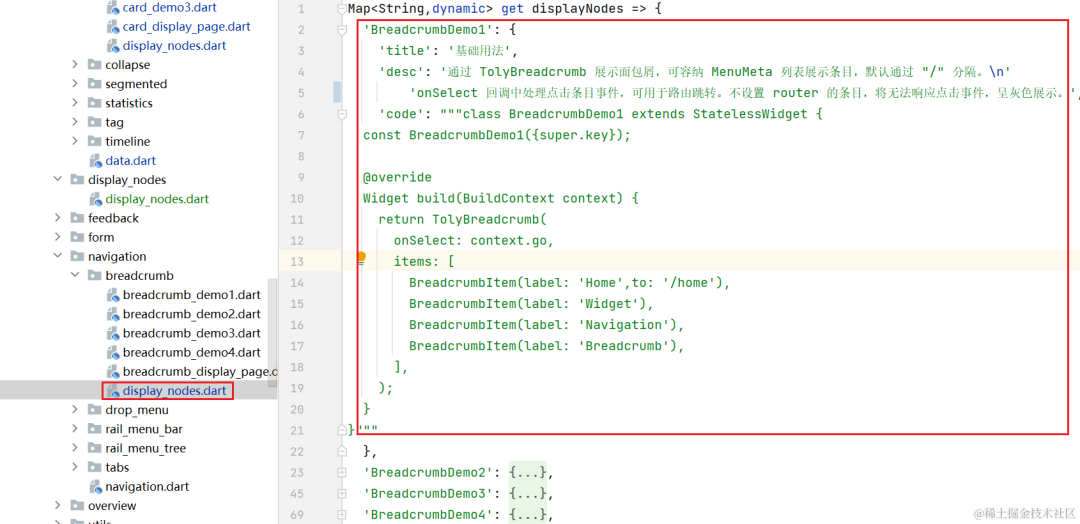
Task: Collapse the display_nodes folder
Action: (58, 180)
